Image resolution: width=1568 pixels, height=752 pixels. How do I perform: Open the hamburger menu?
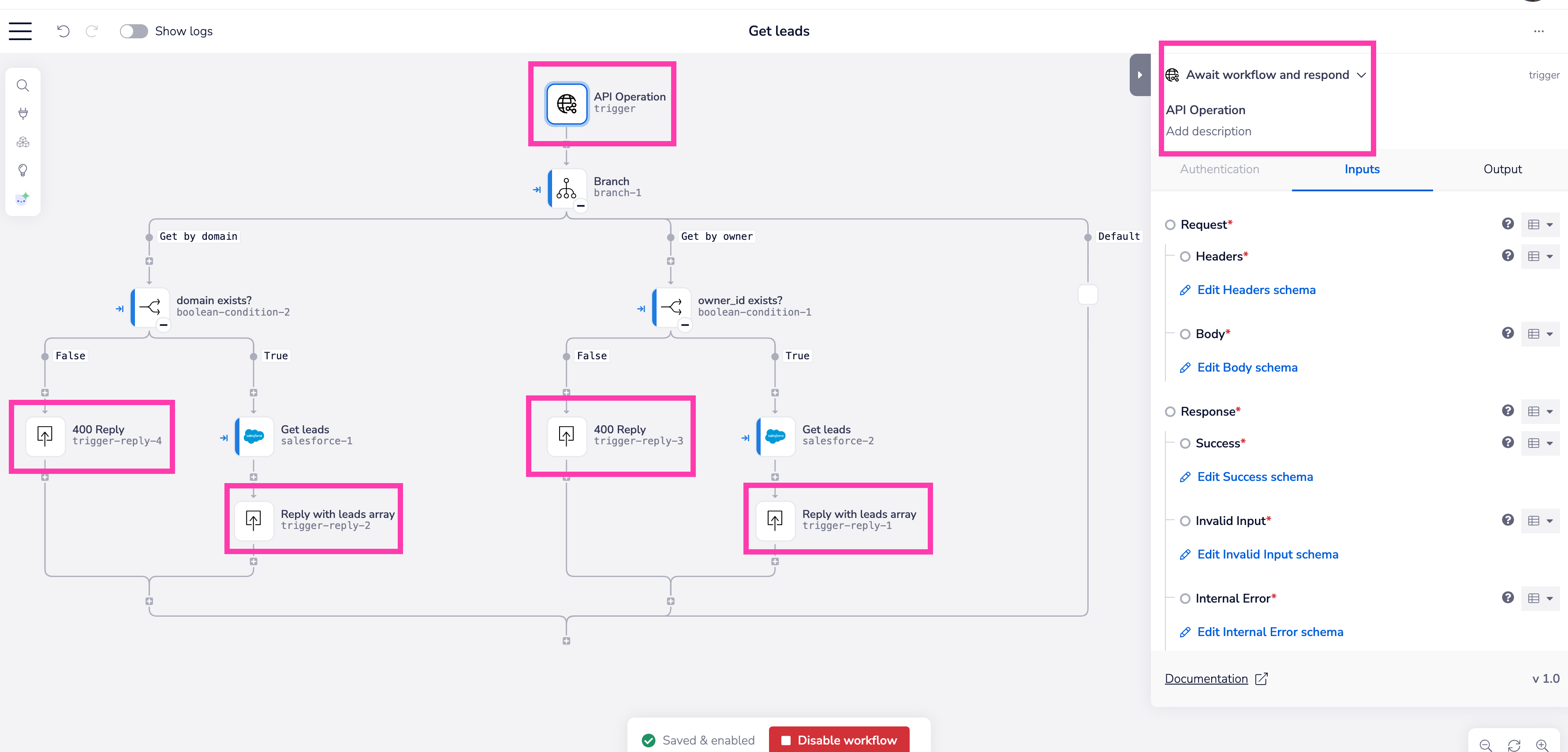pyautogui.click(x=20, y=31)
